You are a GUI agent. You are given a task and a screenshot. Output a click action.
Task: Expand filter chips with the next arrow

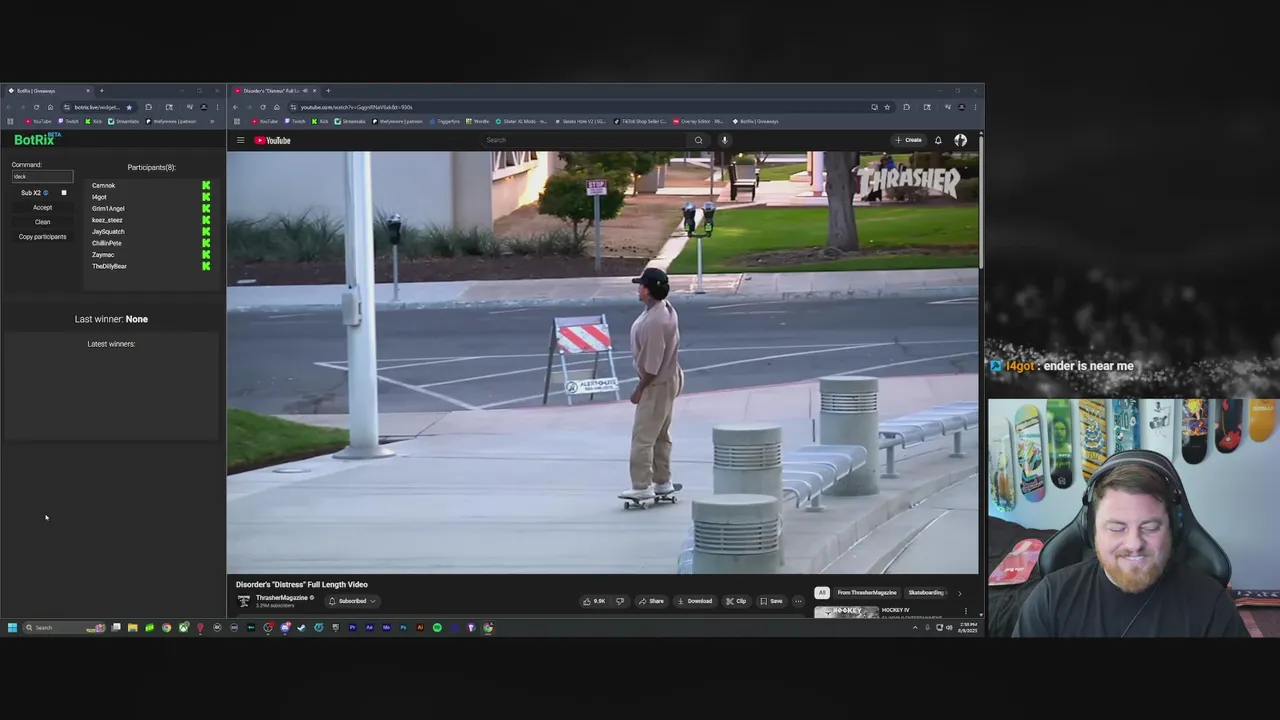pos(959,593)
